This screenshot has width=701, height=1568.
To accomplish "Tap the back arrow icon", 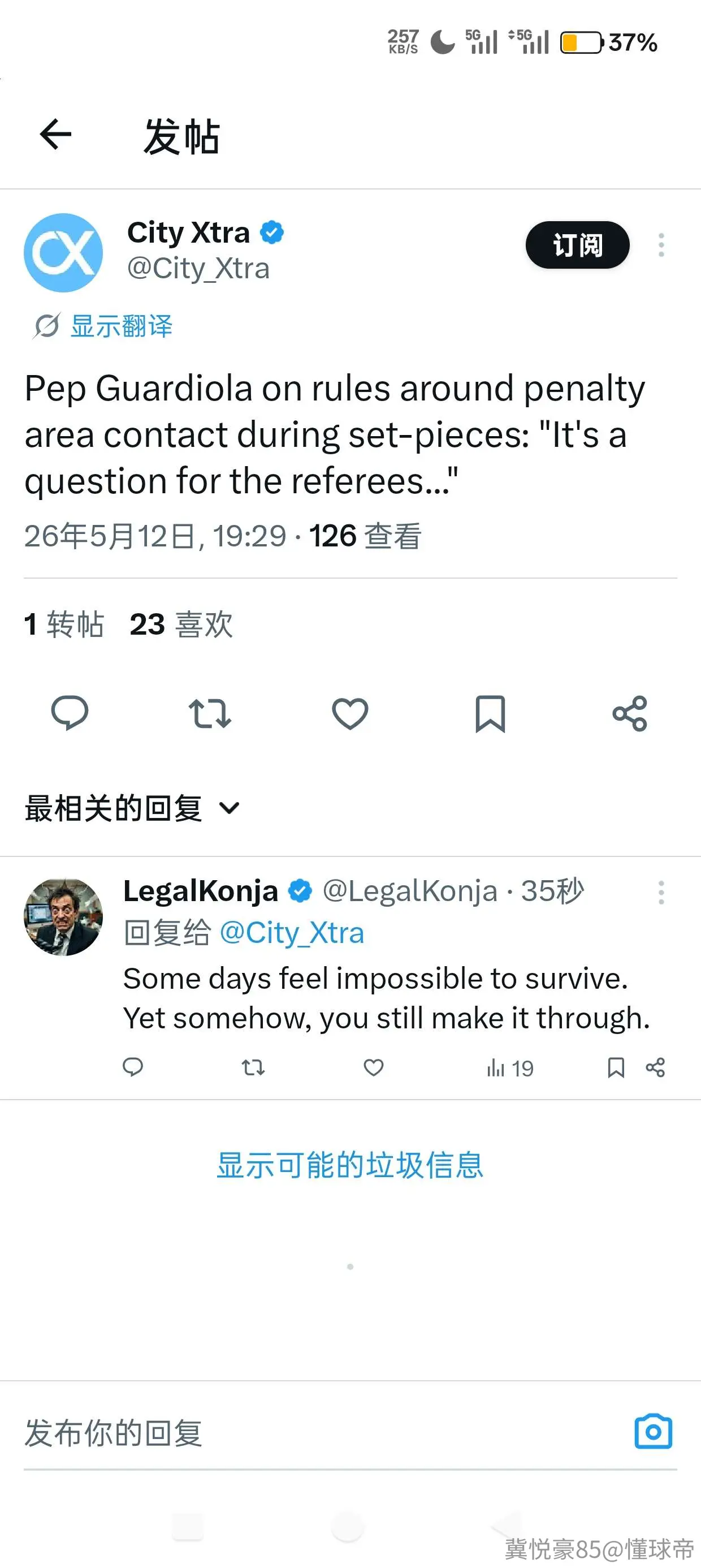I will [x=55, y=134].
